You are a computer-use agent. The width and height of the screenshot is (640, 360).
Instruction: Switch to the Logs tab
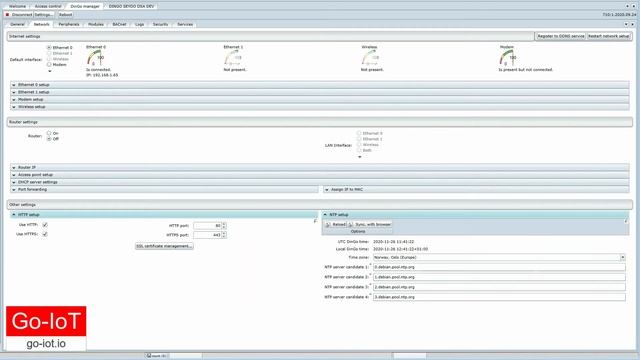(140, 24)
